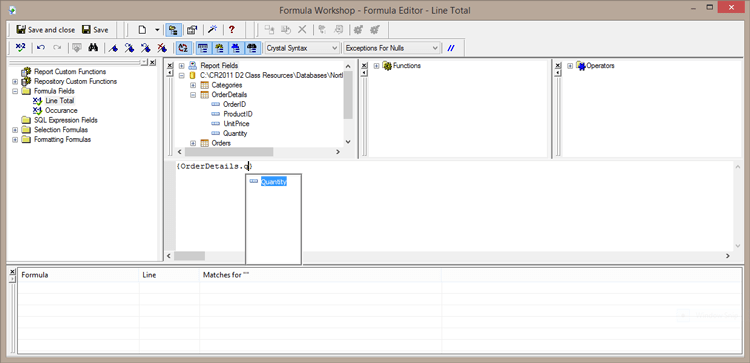Toggle the Show Field Tree button
Screen dimensions: 750x363
(x=203, y=47)
